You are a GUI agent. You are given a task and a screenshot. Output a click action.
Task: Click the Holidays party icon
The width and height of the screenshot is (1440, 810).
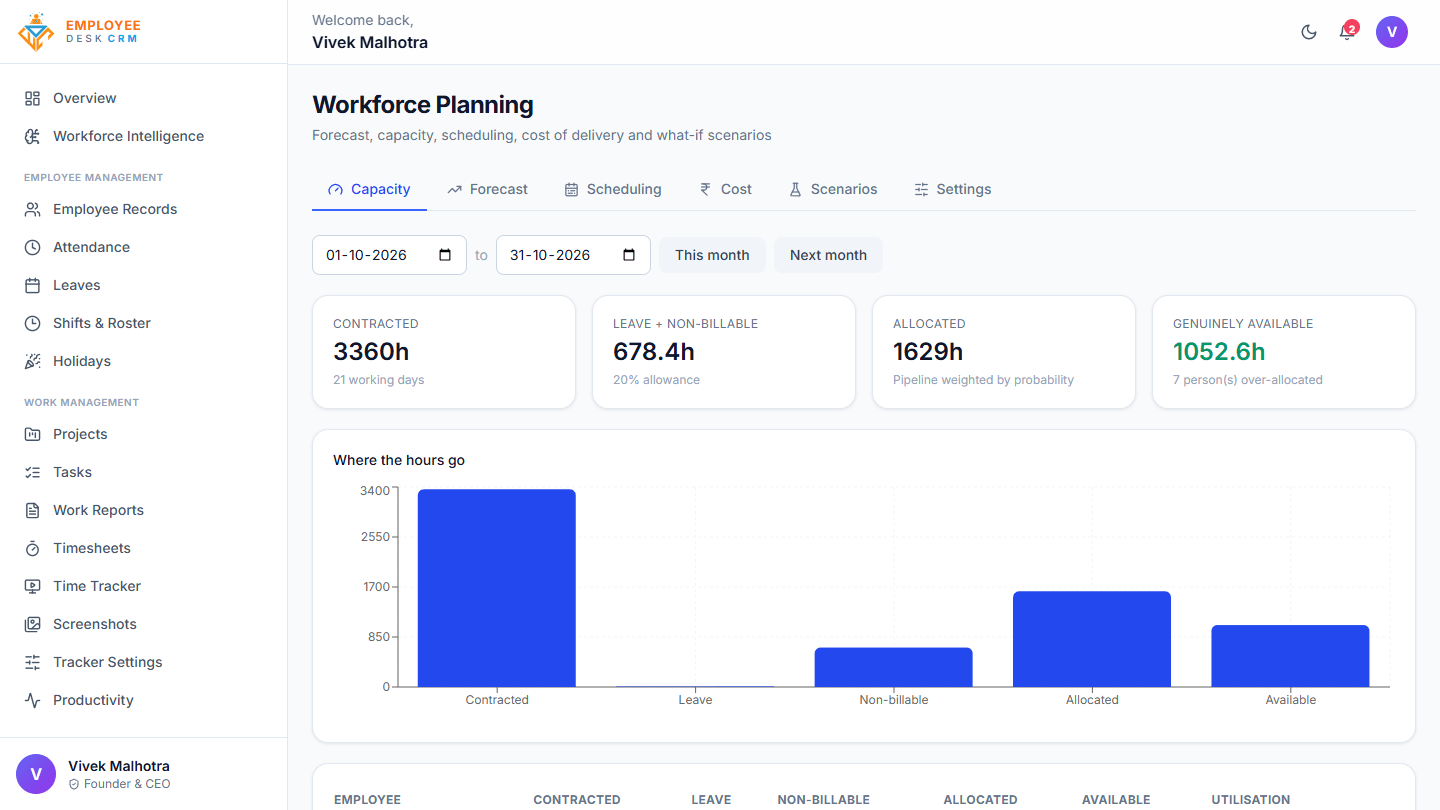(x=33, y=361)
